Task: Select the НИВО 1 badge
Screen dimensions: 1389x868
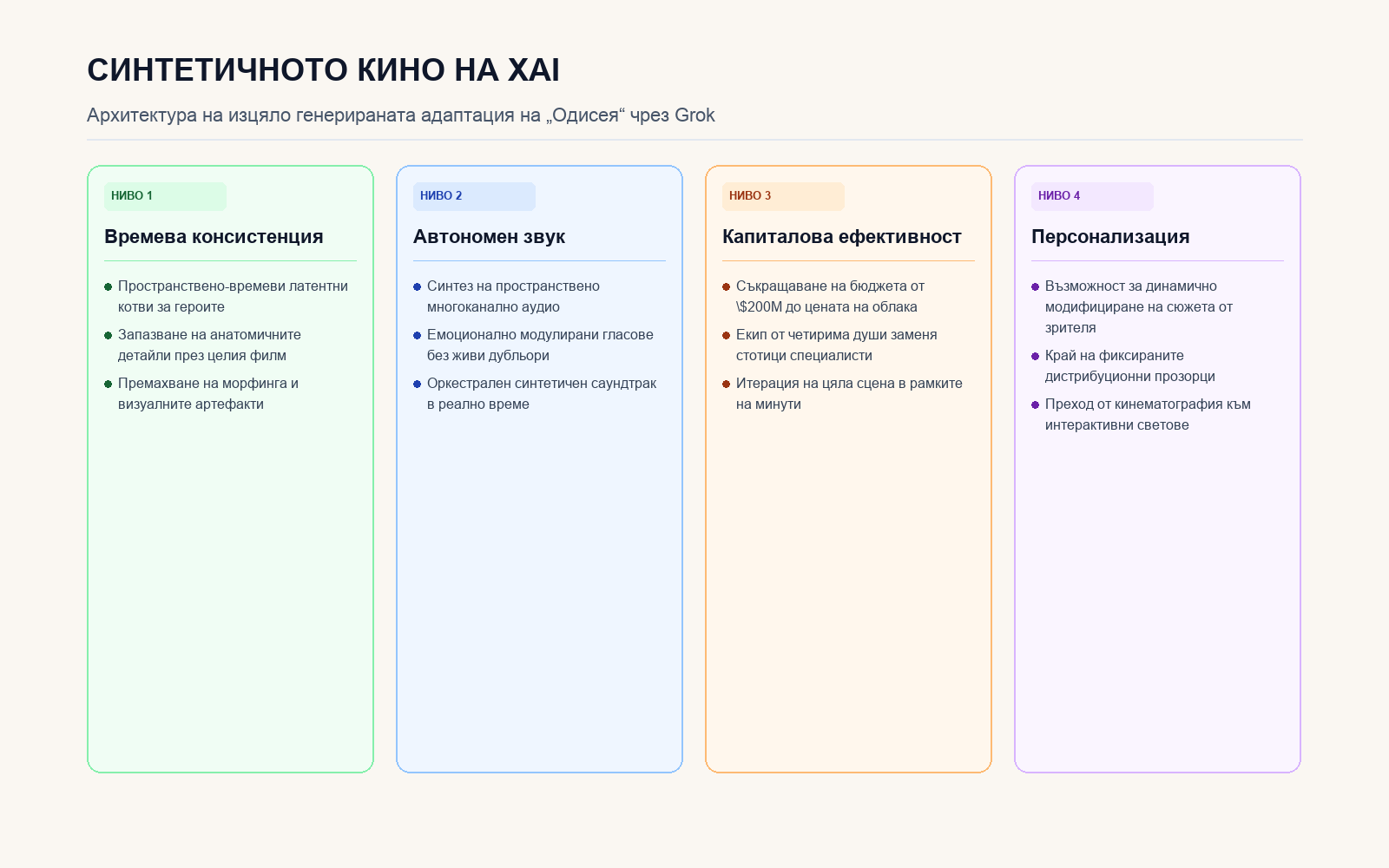Action: [x=165, y=196]
